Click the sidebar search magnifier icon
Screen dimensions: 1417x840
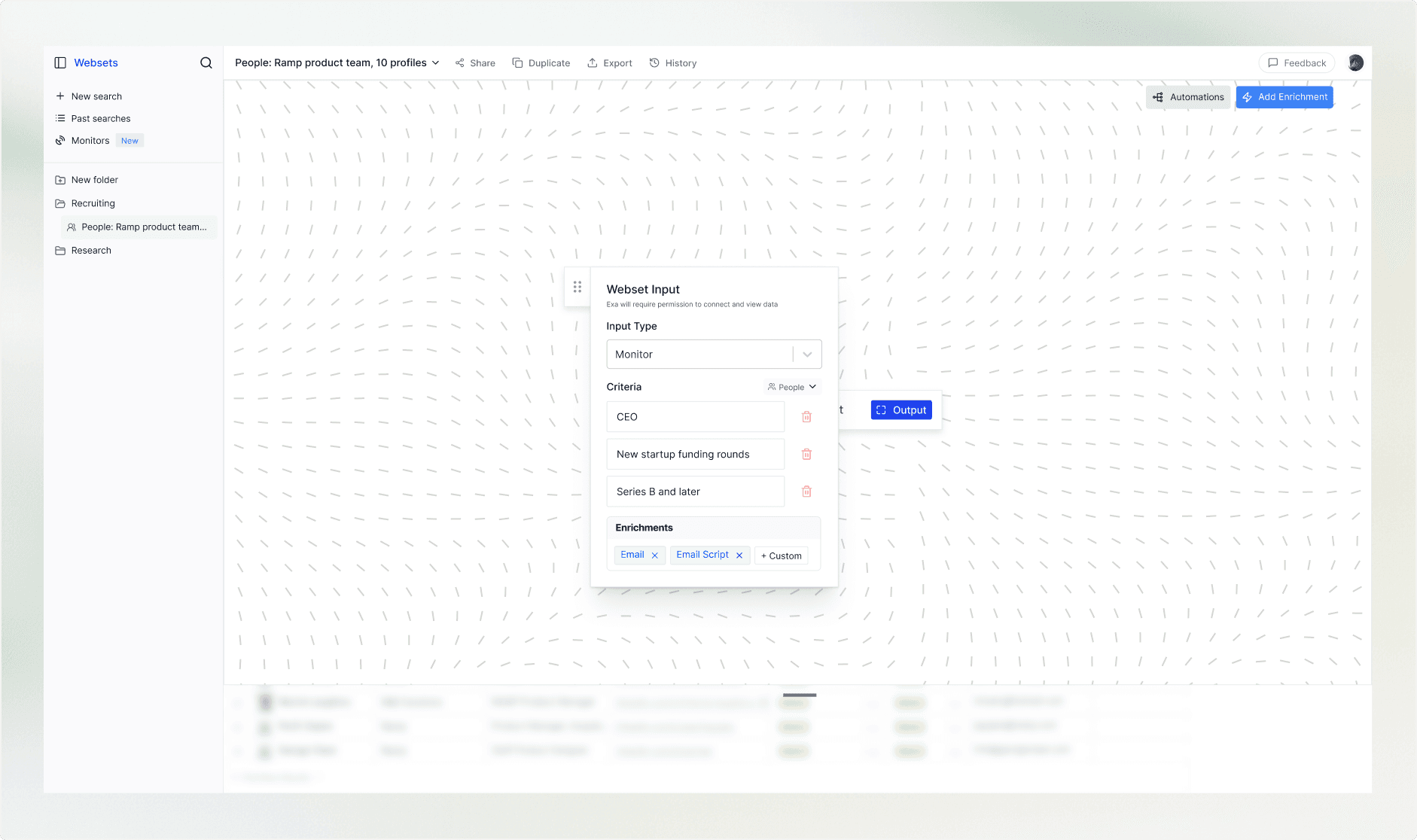(x=206, y=62)
